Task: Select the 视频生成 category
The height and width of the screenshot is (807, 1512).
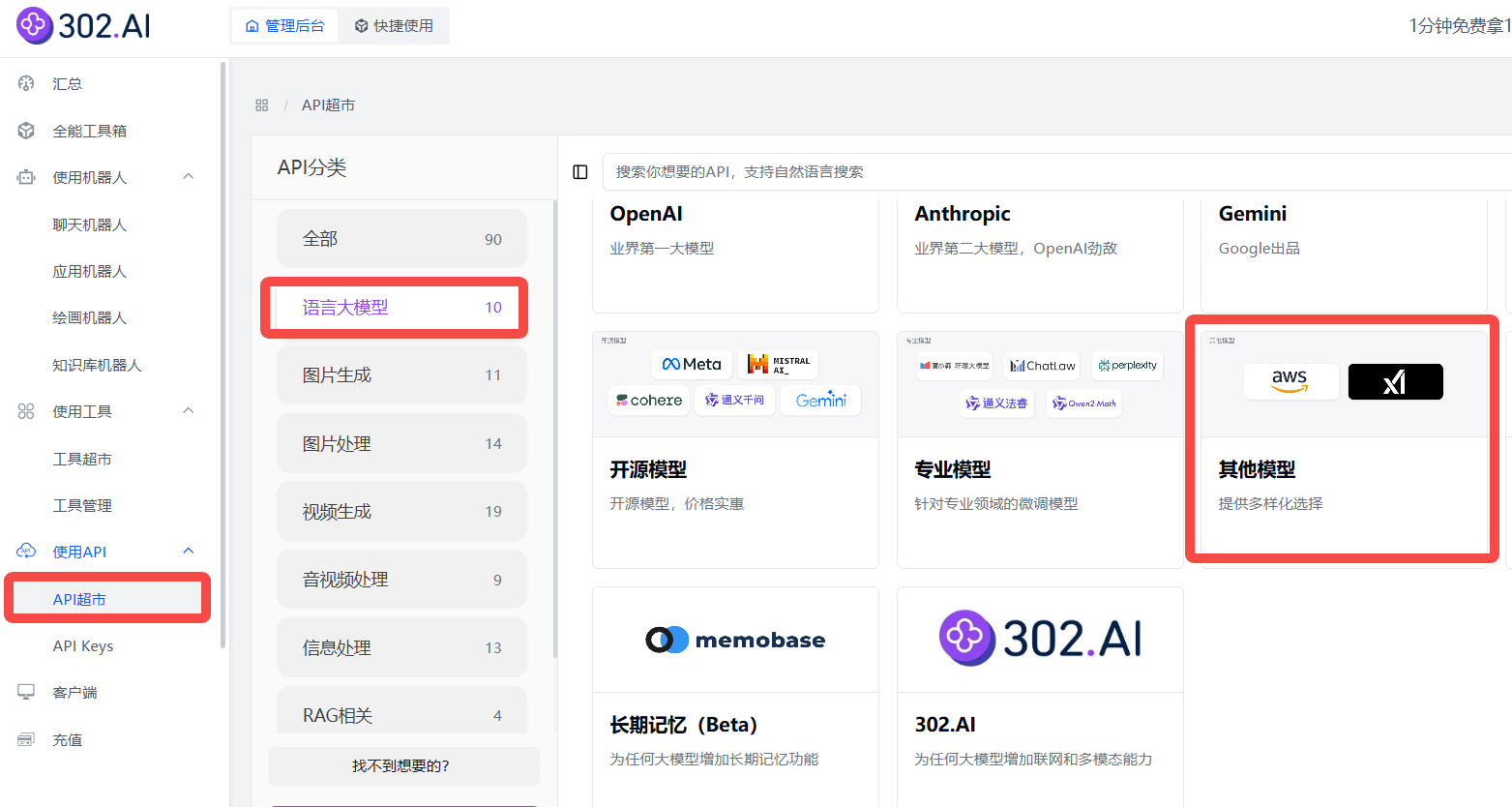Action: (401, 511)
